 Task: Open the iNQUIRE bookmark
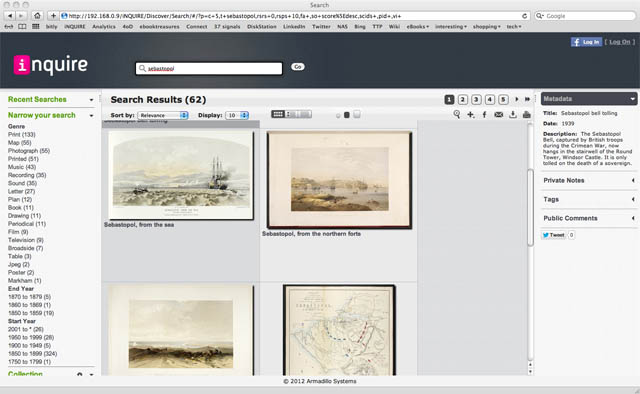(75, 27)
